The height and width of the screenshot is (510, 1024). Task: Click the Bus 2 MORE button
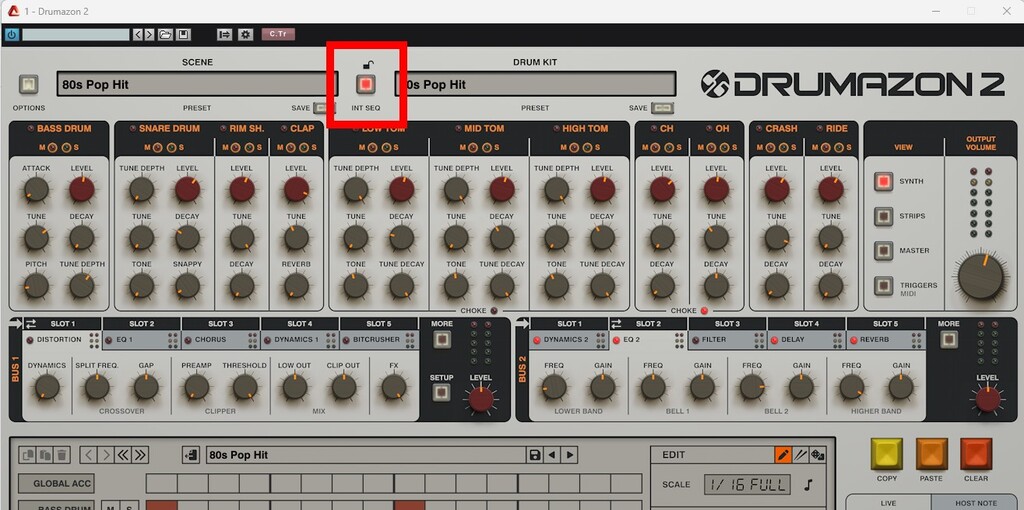click(948, 340)
